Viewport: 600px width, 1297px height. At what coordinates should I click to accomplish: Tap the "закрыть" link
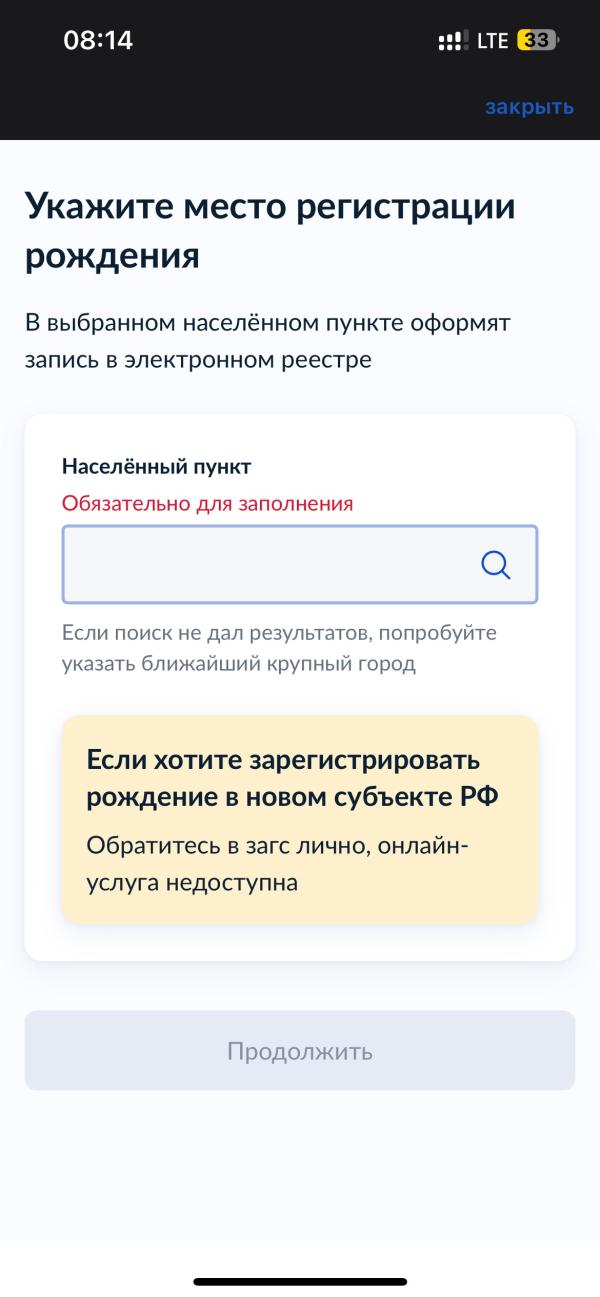coord(529,107)
